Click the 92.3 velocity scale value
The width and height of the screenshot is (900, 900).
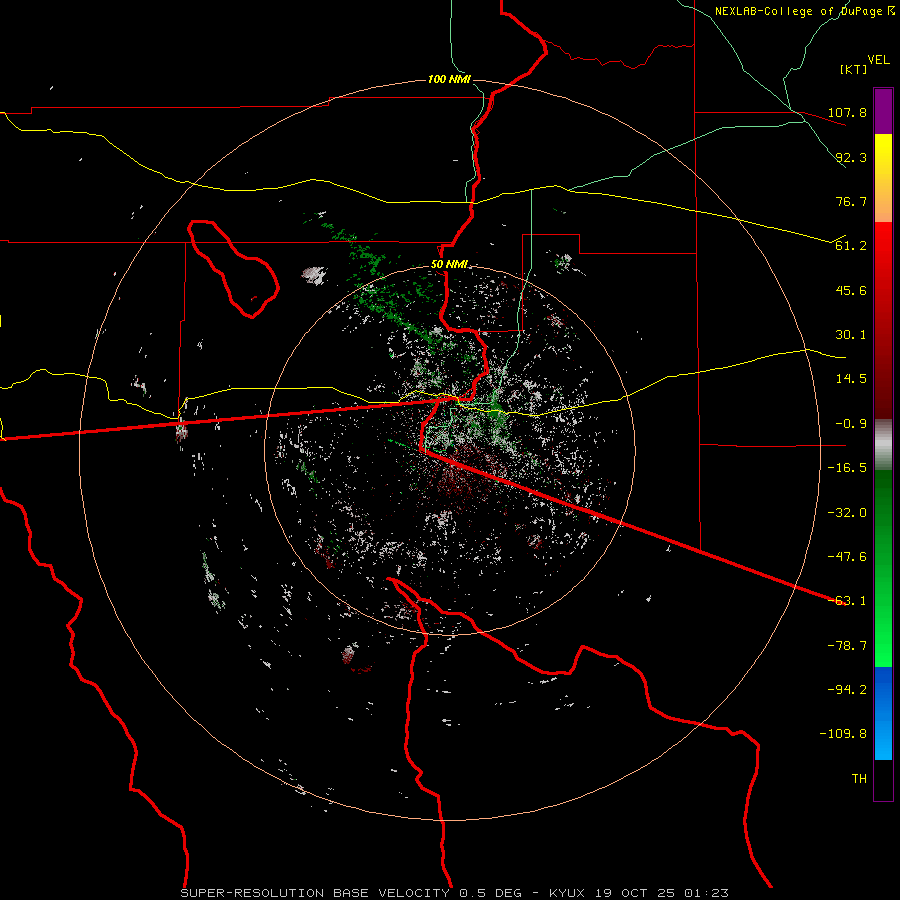click(x=851, y=157)
